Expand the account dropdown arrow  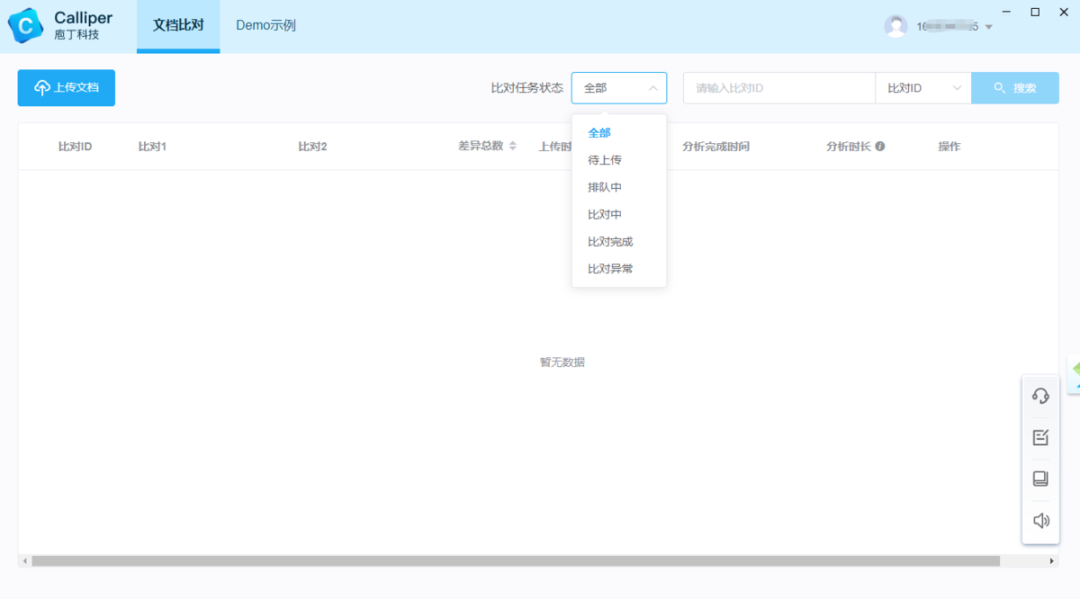pyautogui.click(x=988, y=27)
